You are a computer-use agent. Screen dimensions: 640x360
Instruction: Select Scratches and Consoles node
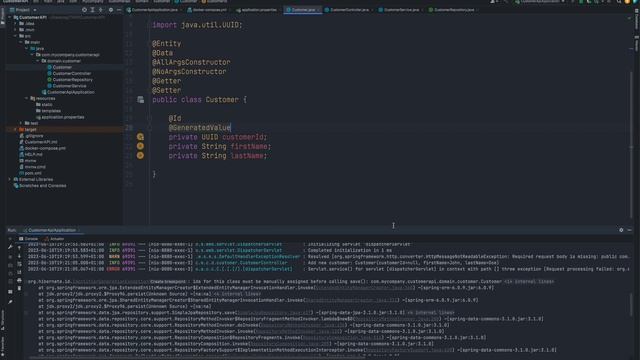tap(40, 186)
